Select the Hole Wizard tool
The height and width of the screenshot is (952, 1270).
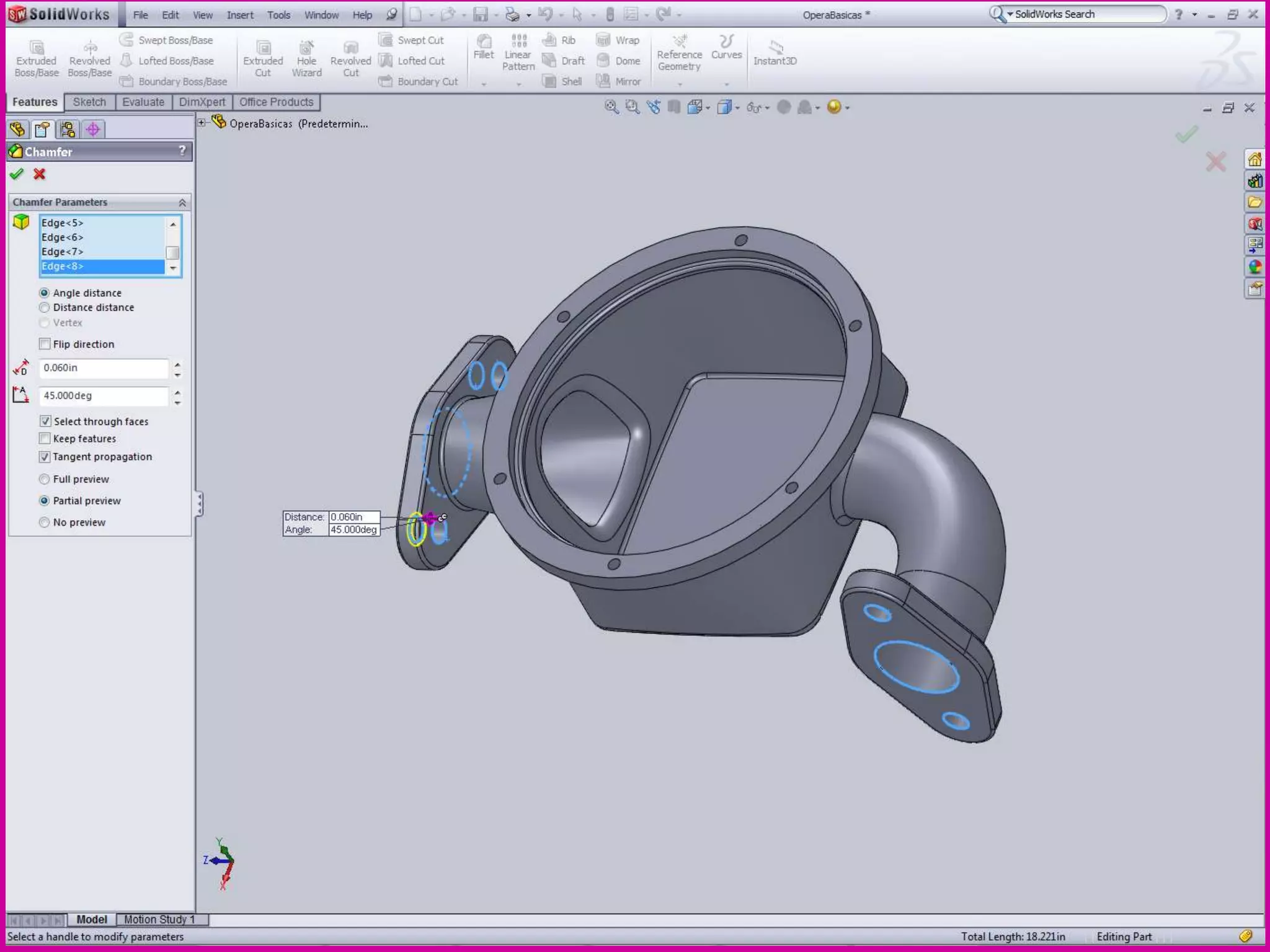point(306,48)
